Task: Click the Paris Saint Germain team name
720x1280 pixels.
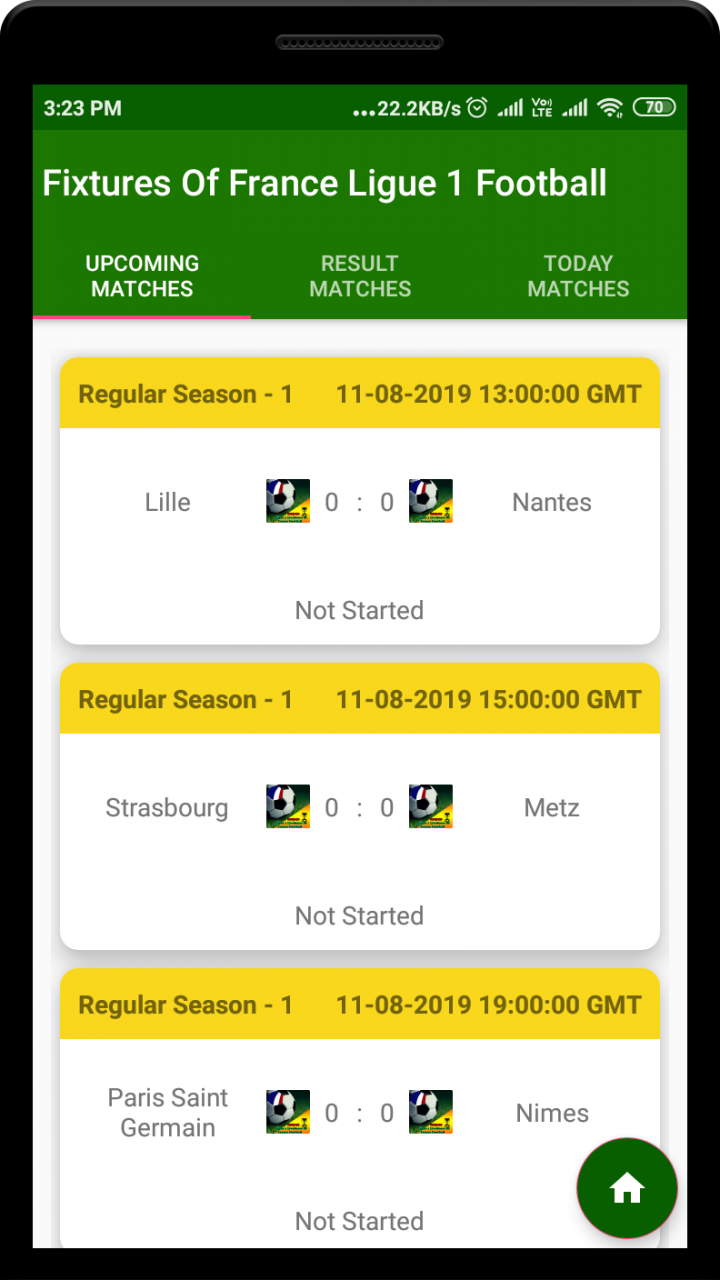Action: click(x=168, y=1112)
